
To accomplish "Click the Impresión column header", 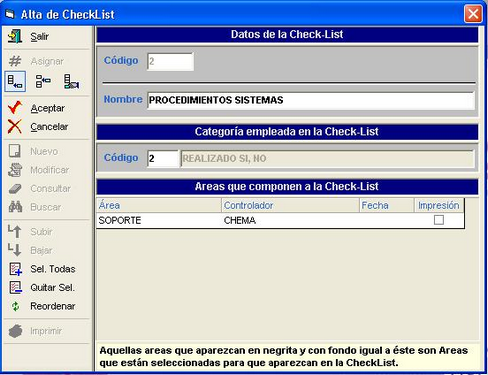I will pos(439,205).
